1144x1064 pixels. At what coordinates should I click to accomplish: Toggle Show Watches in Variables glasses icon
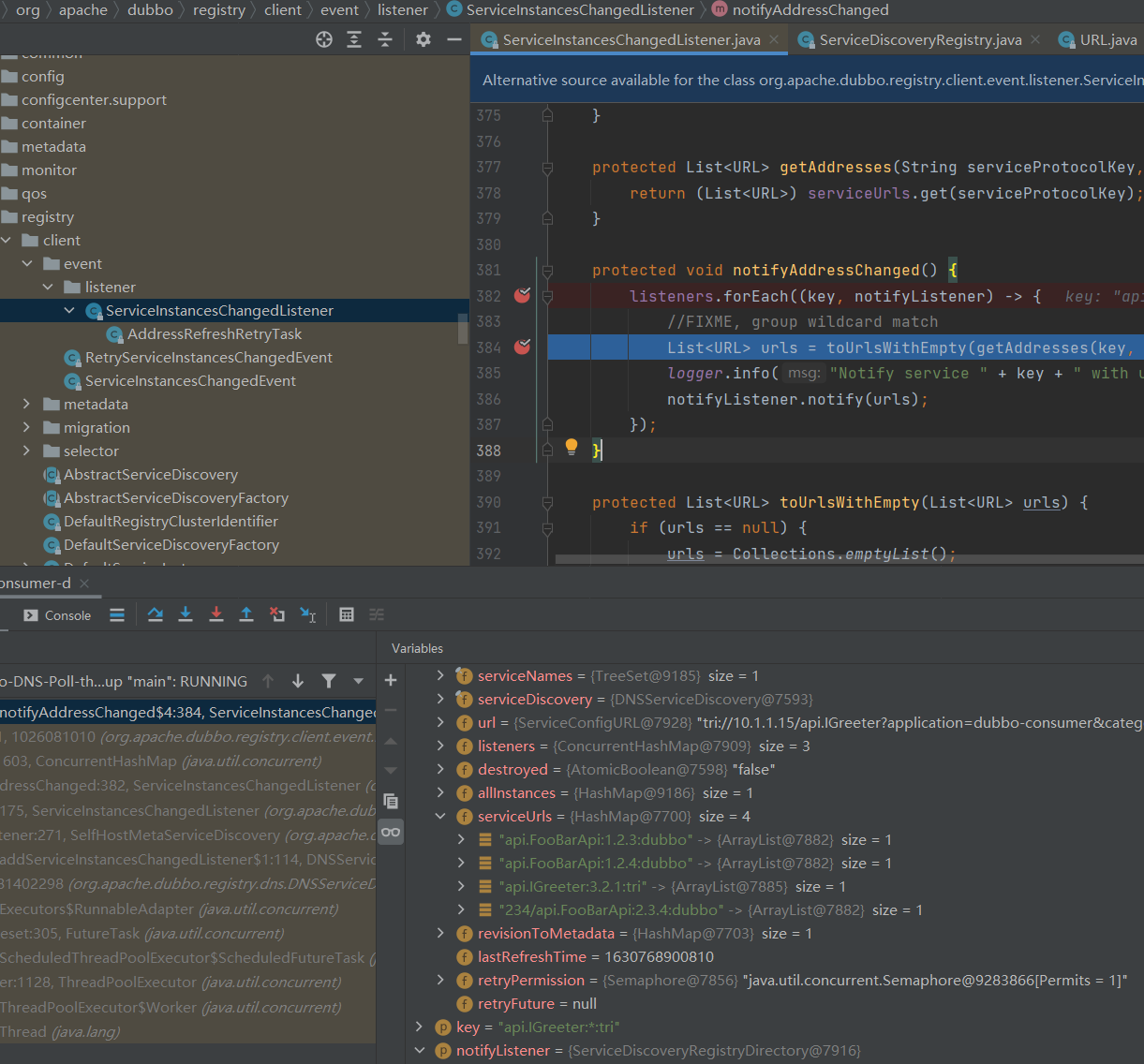391,832
